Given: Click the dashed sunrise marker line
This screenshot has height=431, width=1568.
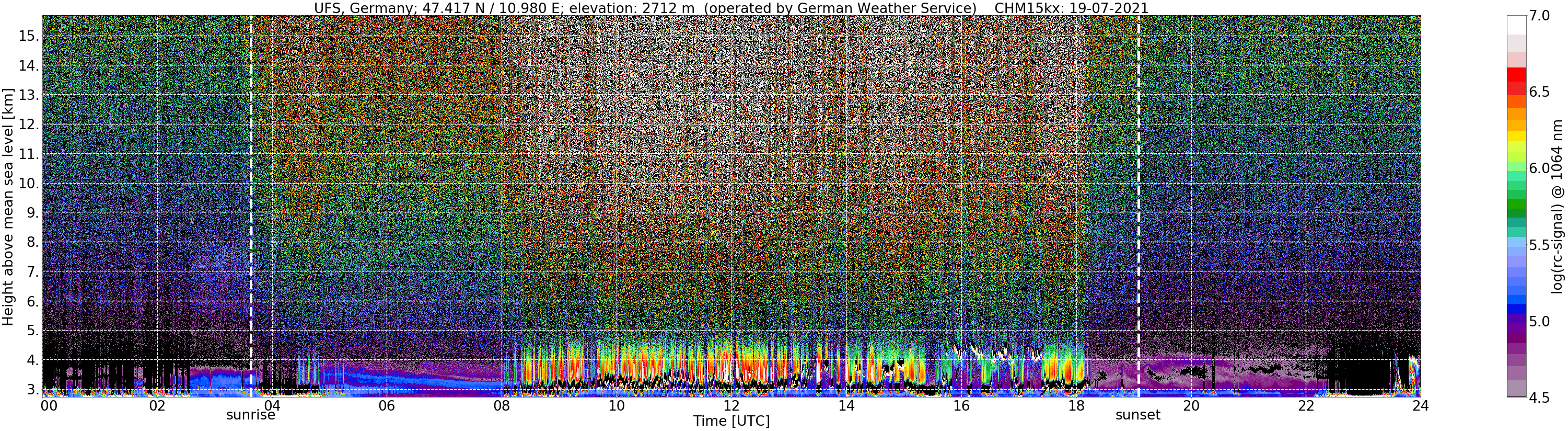Looking at the screenshot, I should (251, 206).
